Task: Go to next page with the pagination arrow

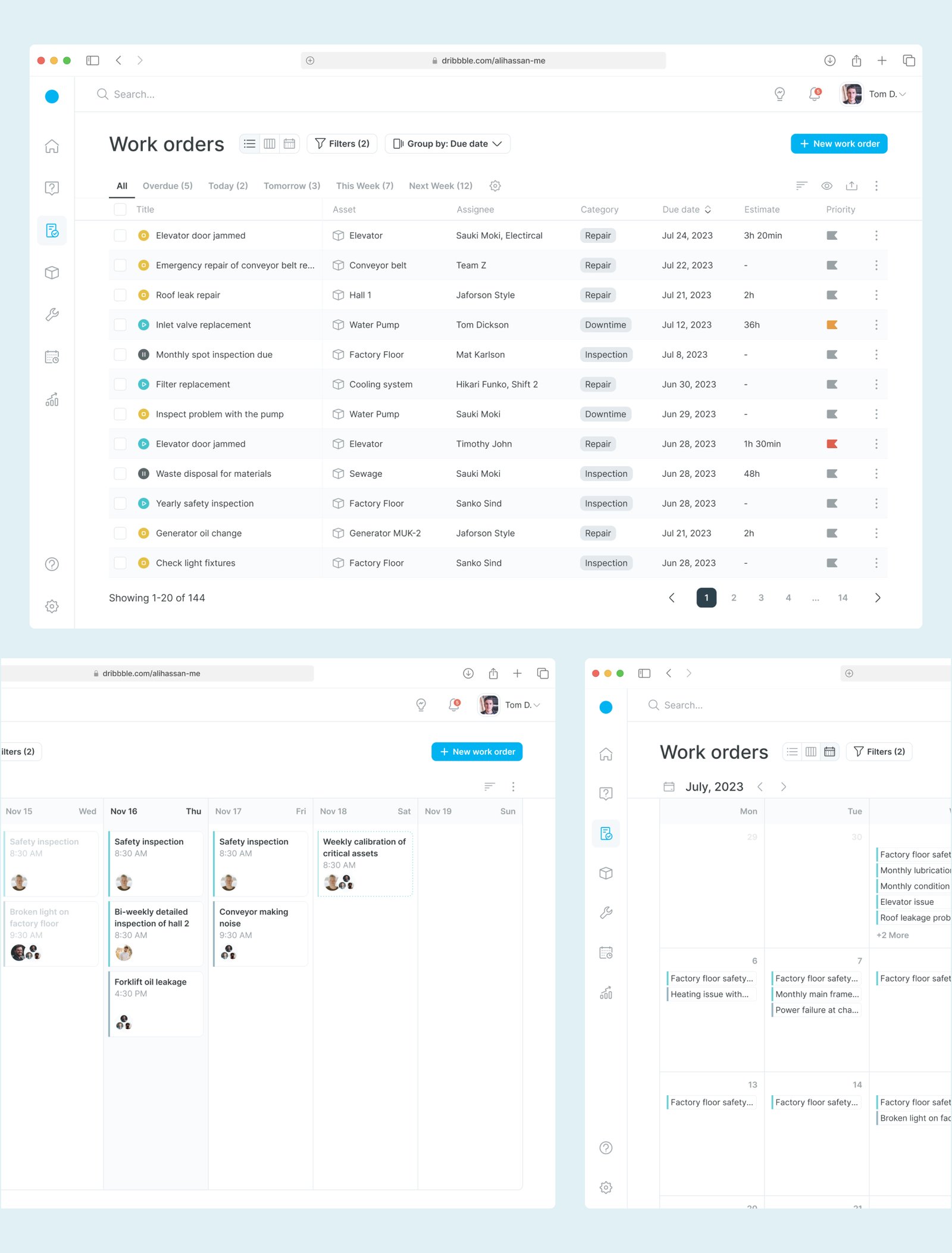Action: 877,598
